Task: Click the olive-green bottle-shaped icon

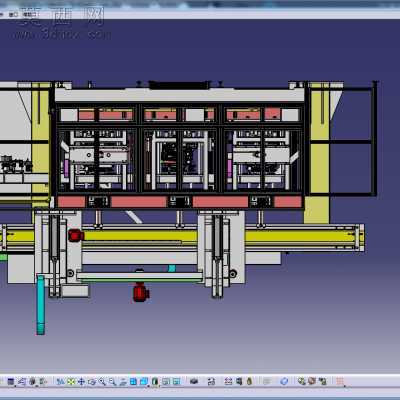Action: (x=249, y=381)
